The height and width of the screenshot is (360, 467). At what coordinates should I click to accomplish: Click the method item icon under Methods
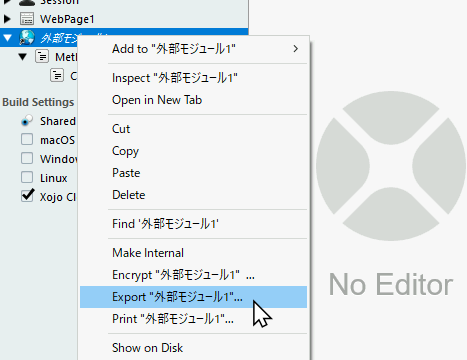click(57, 75)
